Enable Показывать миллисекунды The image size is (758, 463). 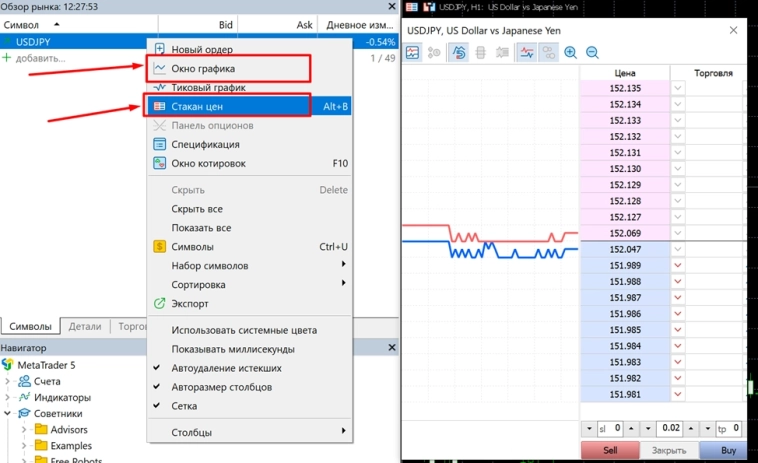pos(233,349)
